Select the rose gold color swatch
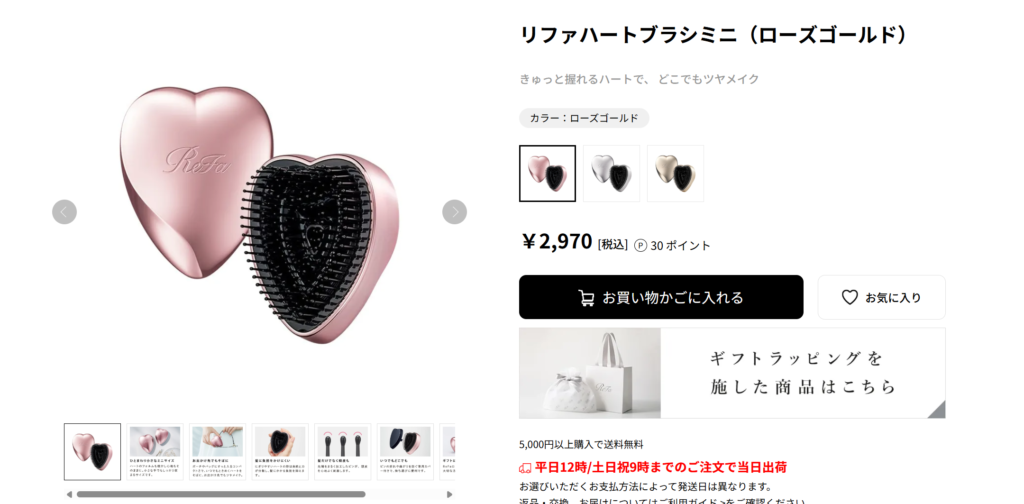The width and height of the screenshot is (1024, 504). click(547, 173)
